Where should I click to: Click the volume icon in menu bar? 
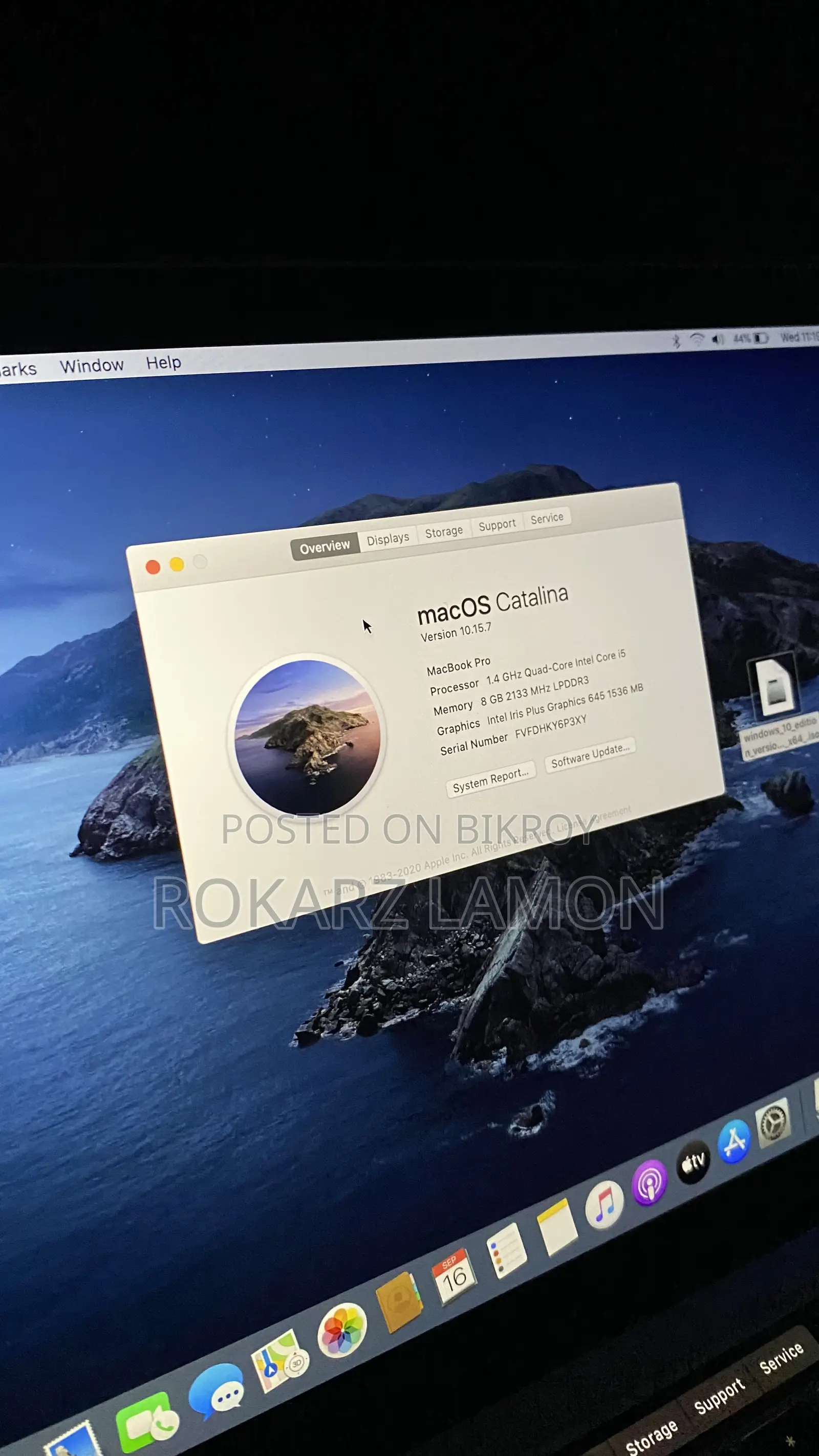click(718, 339)
